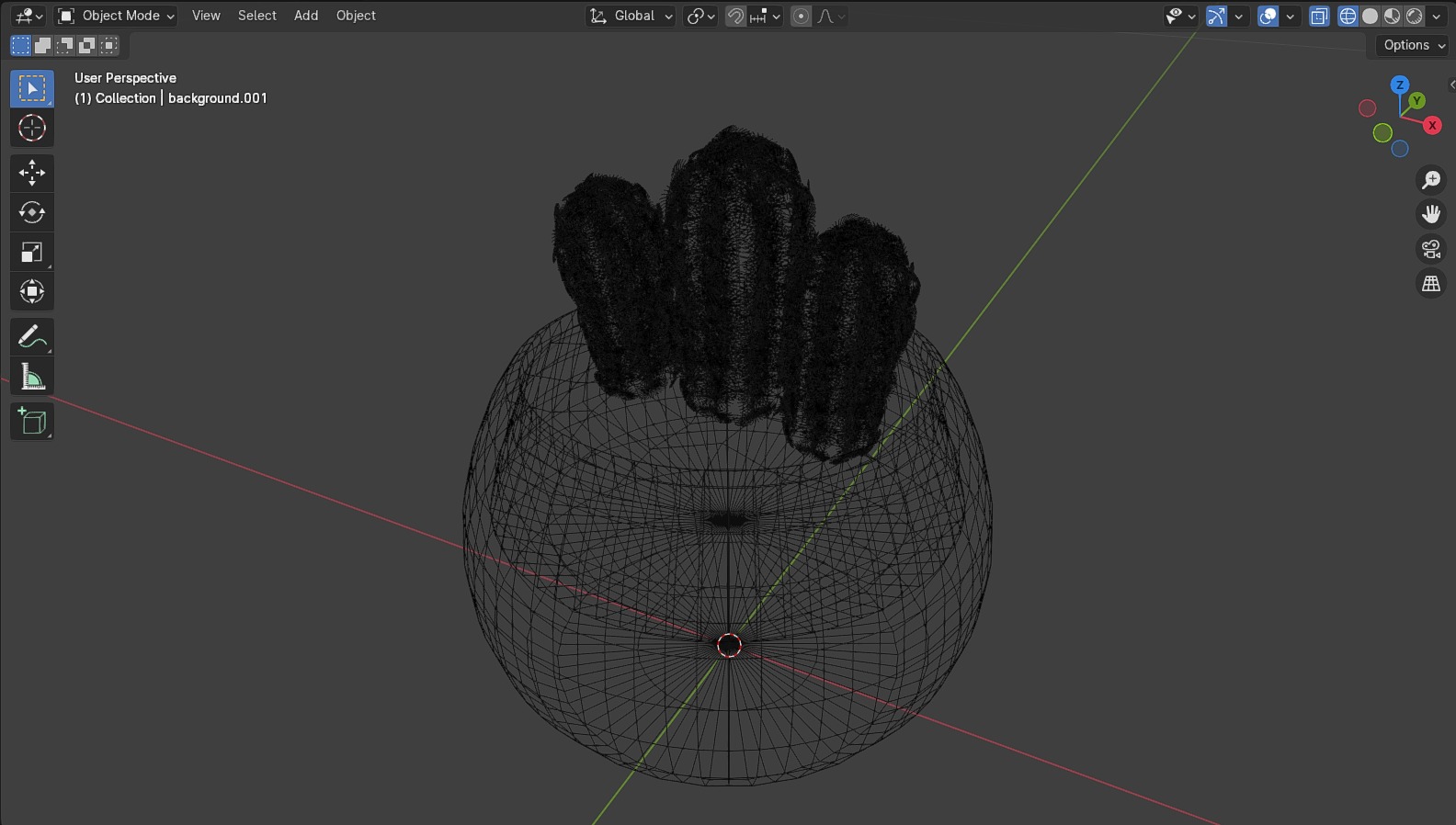Select the Transform tool
The height and width of the screenshot is (825, 1456).
point(32,292)
